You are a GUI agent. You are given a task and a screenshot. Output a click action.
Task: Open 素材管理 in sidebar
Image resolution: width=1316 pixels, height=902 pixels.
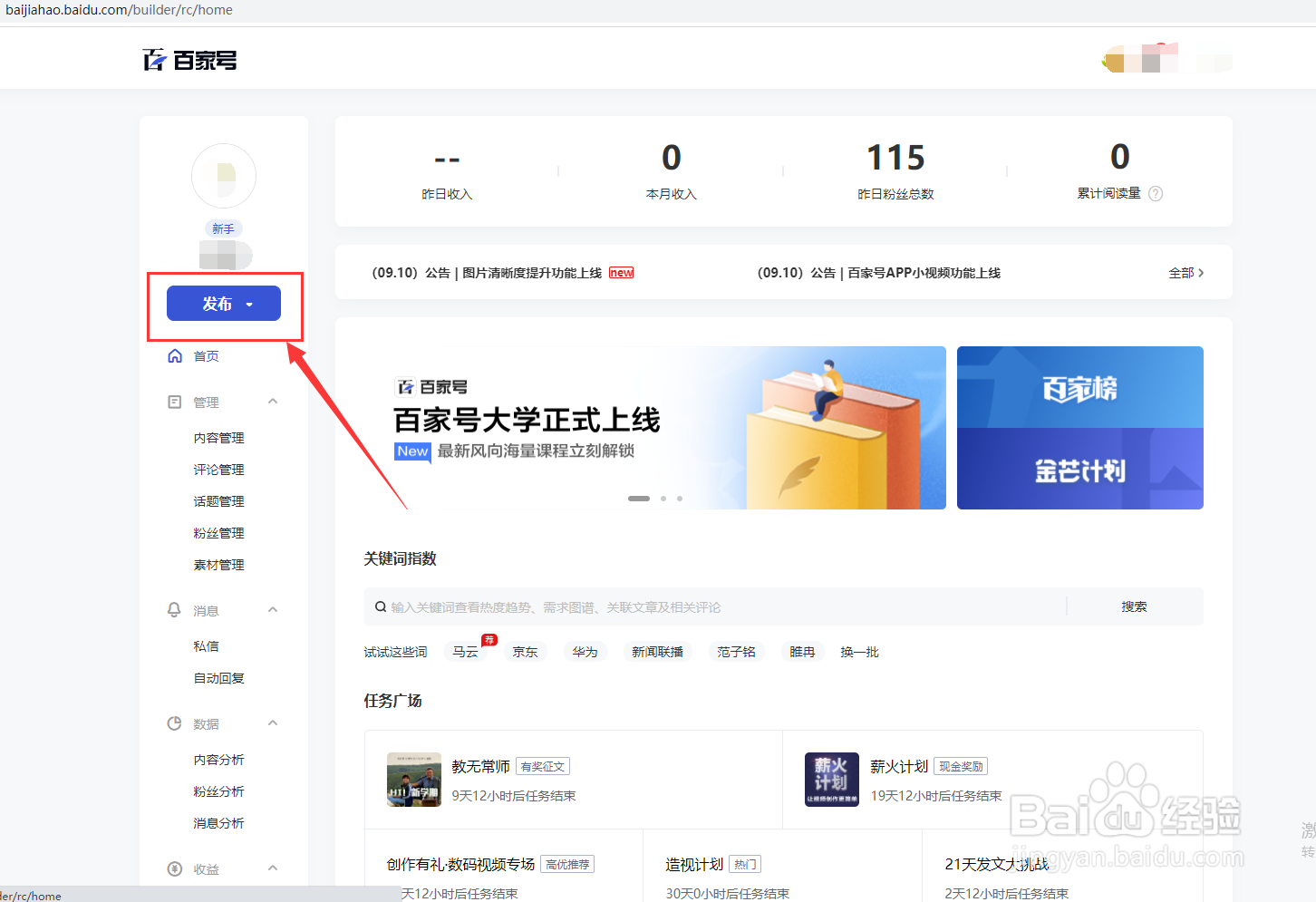pyautogui.click(x=218, y=565)
